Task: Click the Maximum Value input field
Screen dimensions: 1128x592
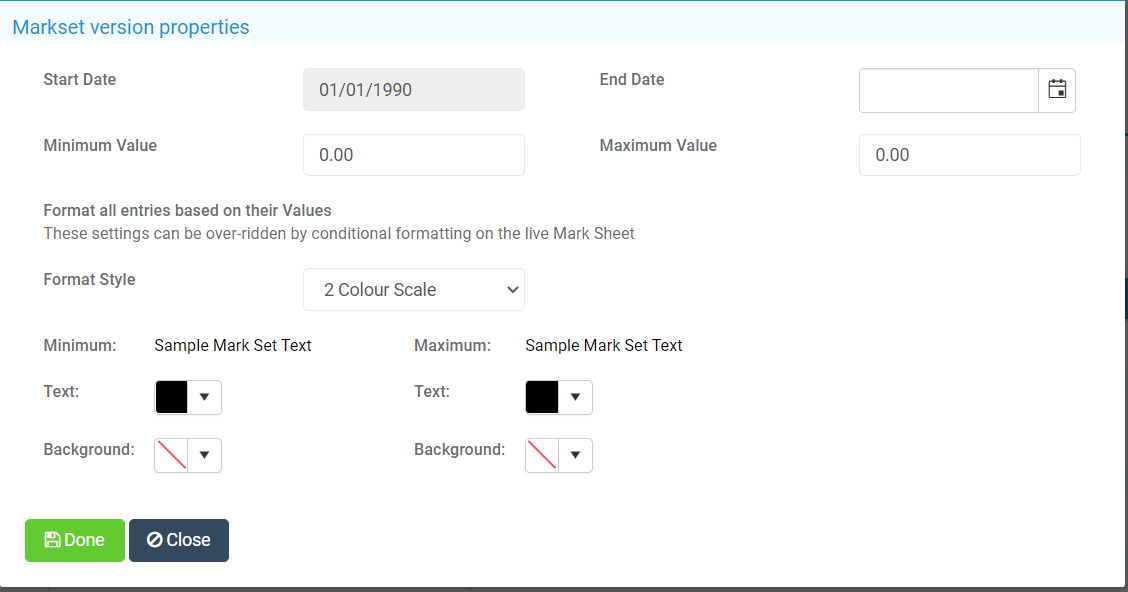Action: 968,154
